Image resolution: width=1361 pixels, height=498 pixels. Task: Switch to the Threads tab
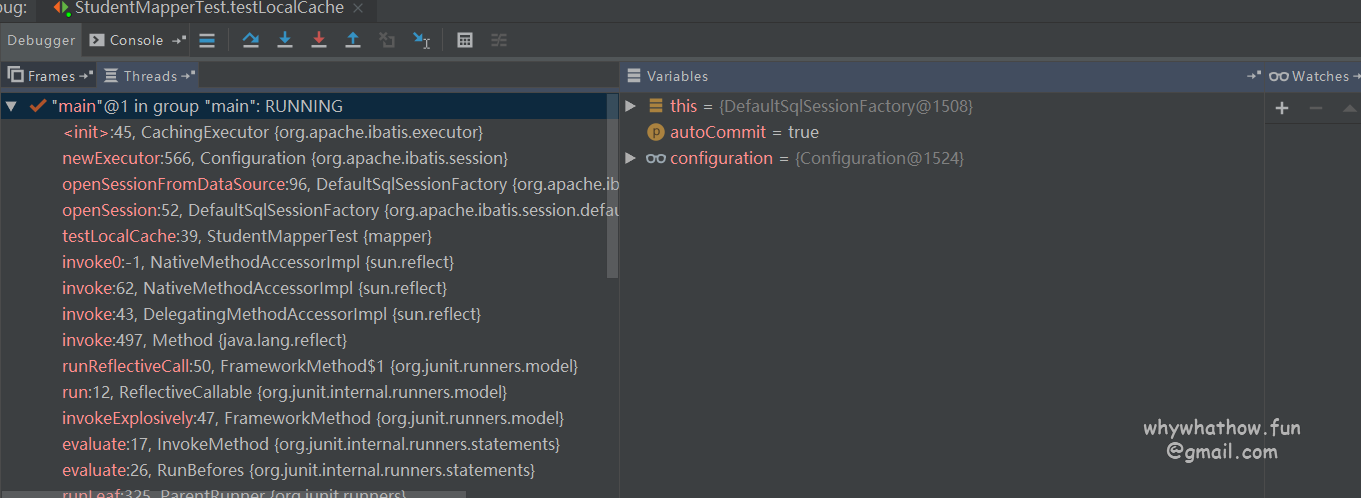[x=150, y=76]
